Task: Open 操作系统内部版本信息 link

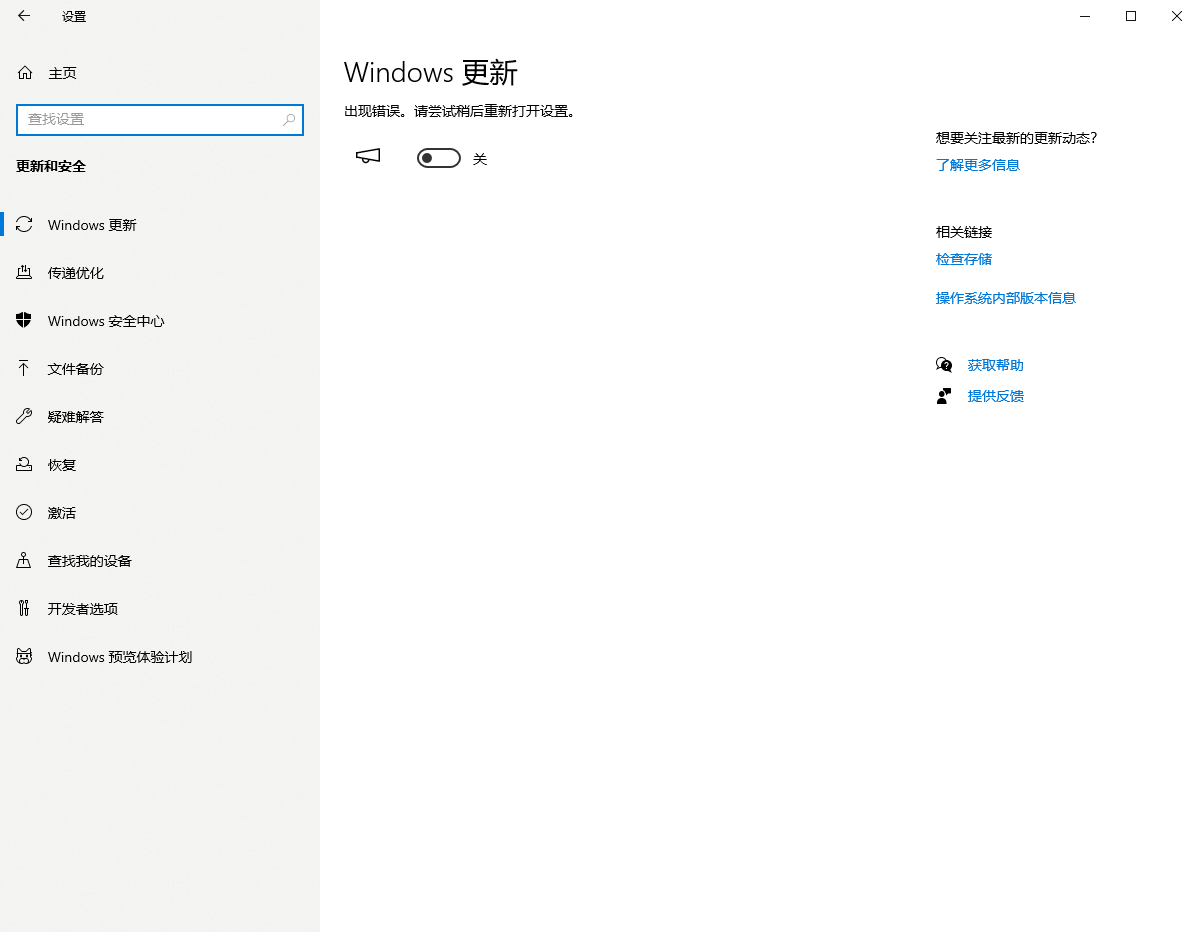Action: [x=1006, y=298]
